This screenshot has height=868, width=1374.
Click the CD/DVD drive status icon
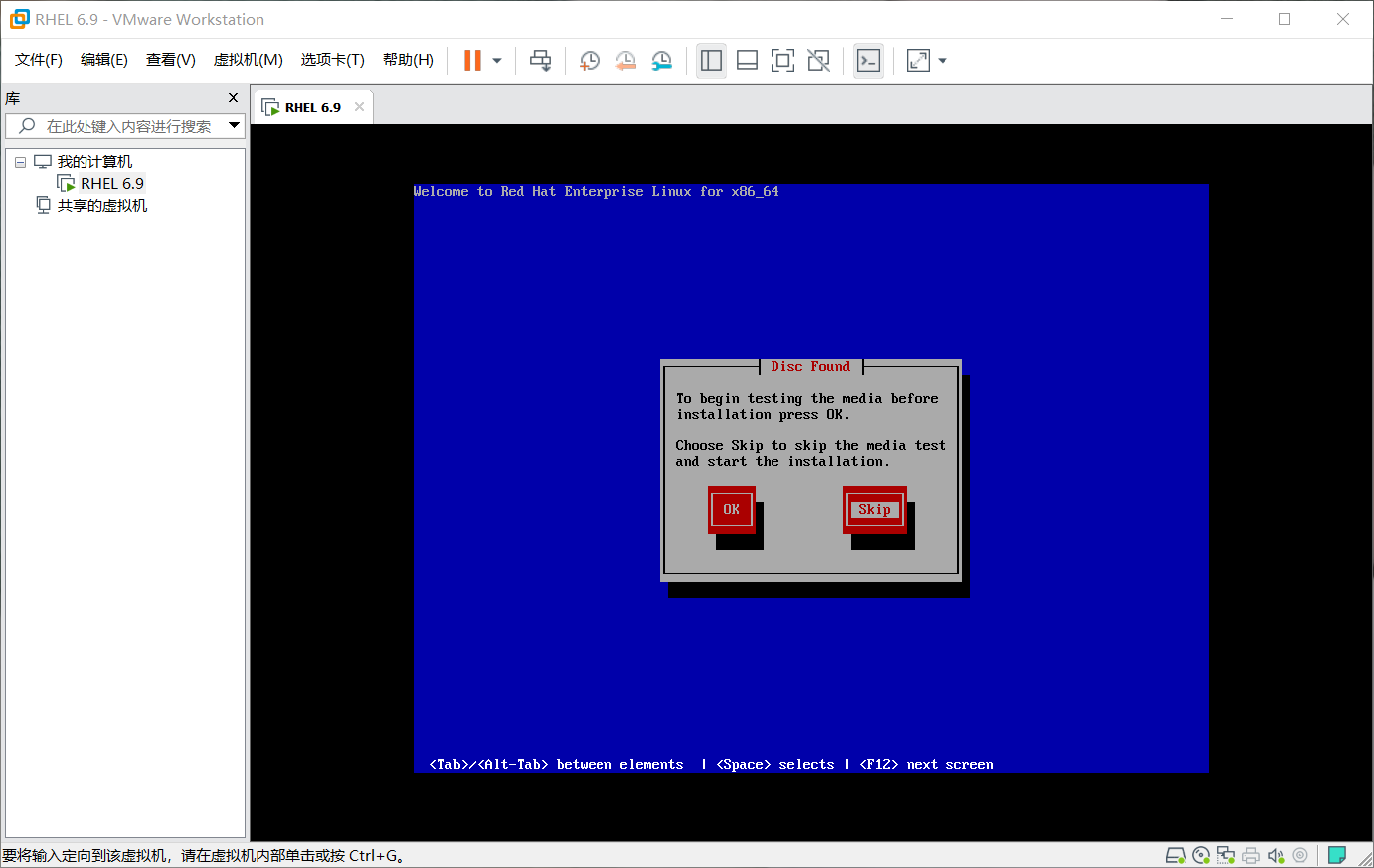pyautogui.click(x=1201, y=855)
